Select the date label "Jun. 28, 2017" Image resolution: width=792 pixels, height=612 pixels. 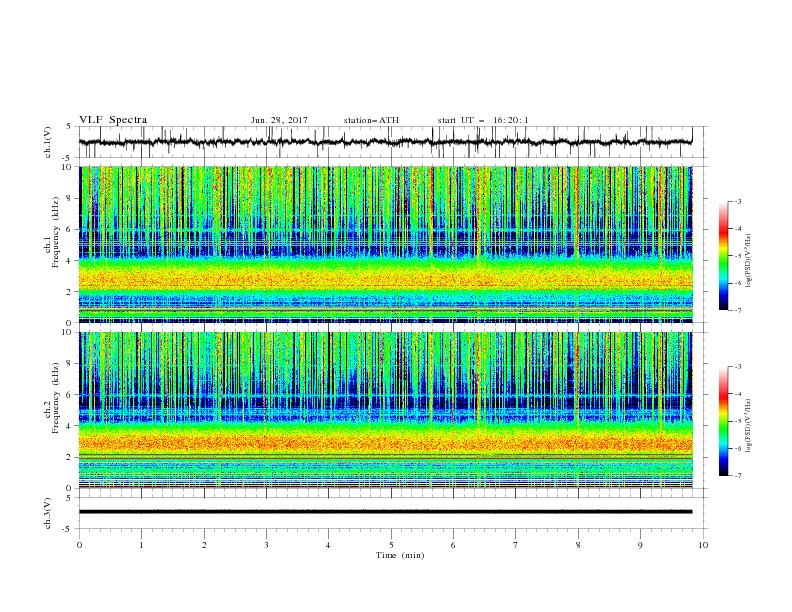click(x=279, y=120)
